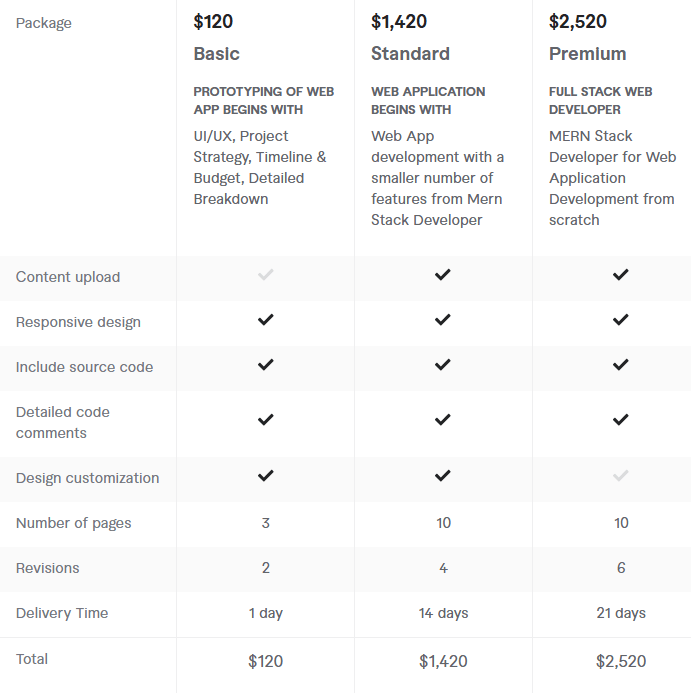This screenshot has height=693, width=691.
Task: Click greyed Premium Design customization checkmark
Action: (x=621, y=476)
